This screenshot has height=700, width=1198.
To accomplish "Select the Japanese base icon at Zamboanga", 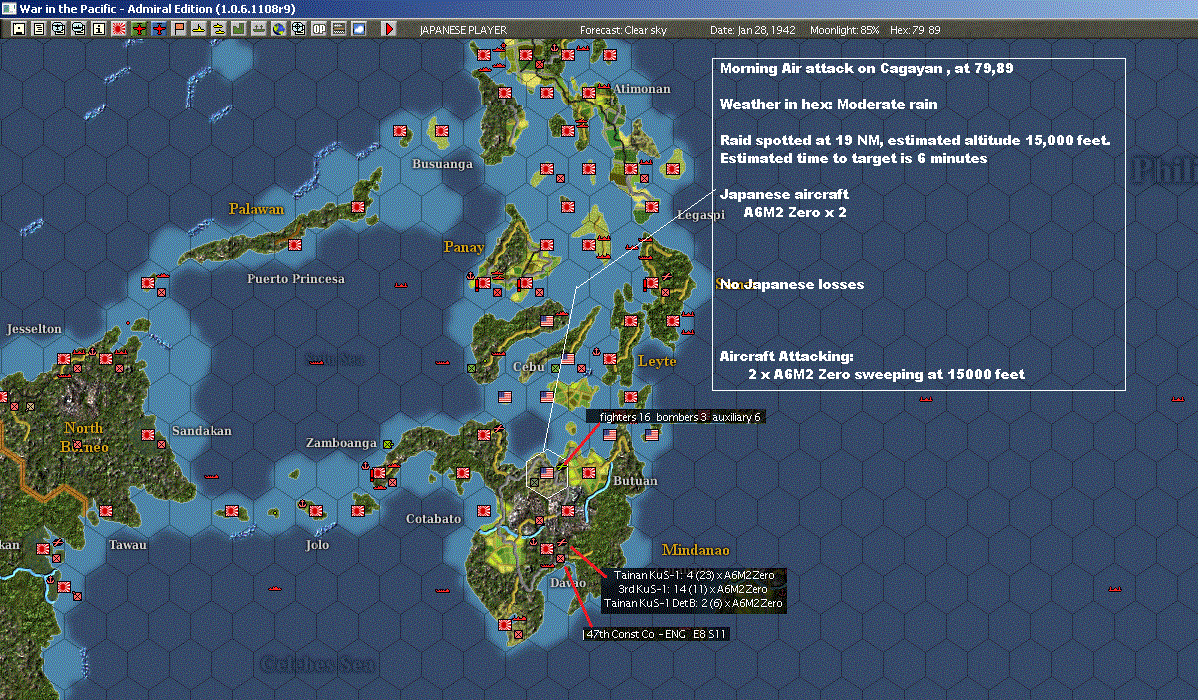I will click(379, 473).
